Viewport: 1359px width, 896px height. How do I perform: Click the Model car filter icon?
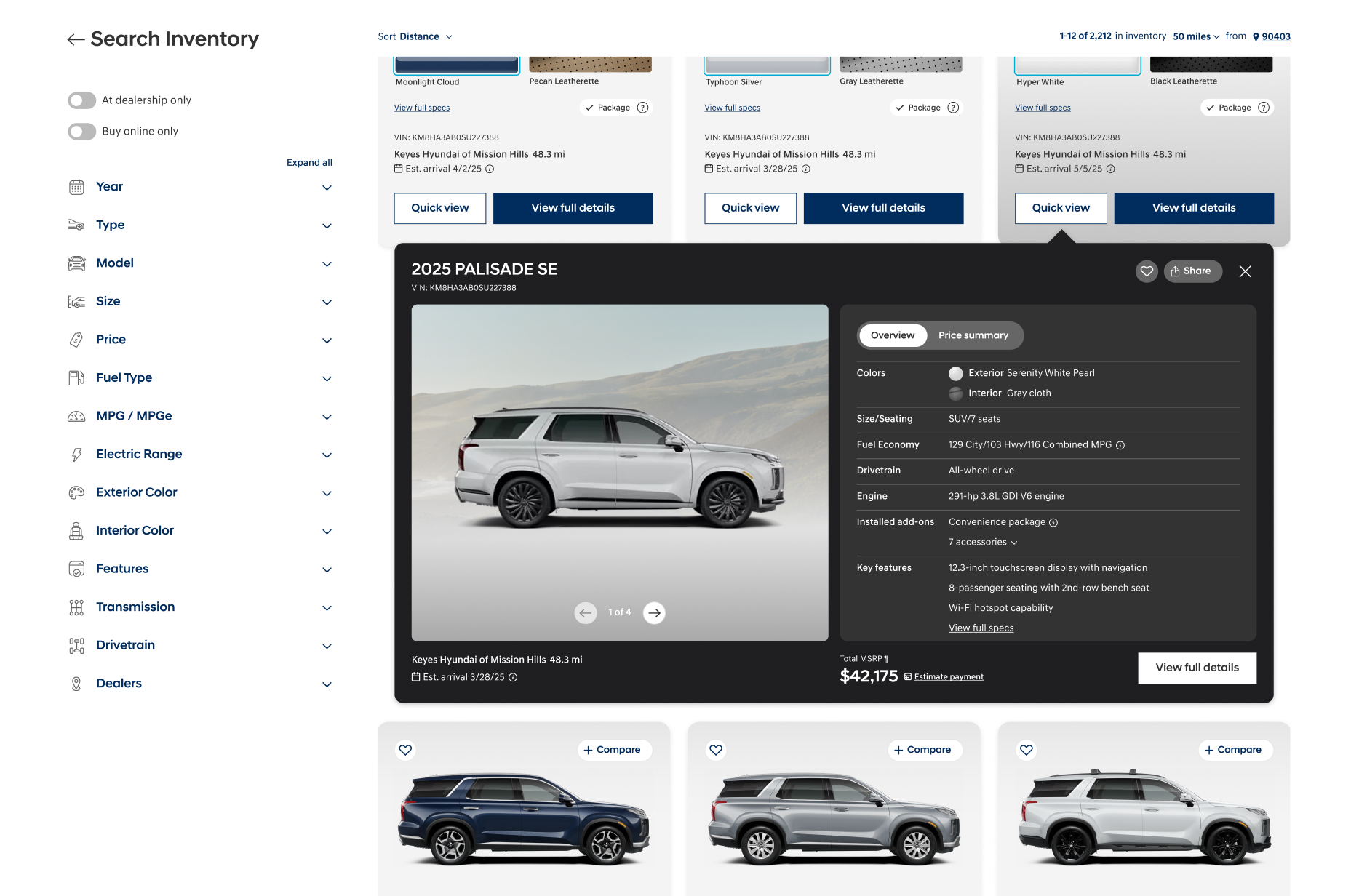click(x=76, y=263)
